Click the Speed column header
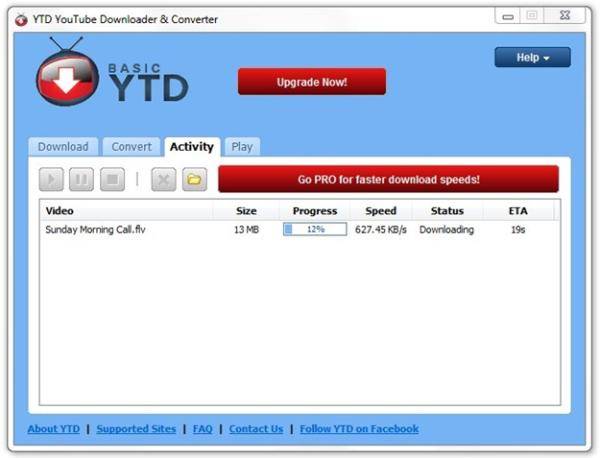This screenshot has height=458, width=600. pyautogui.click(x=381, y=211)
